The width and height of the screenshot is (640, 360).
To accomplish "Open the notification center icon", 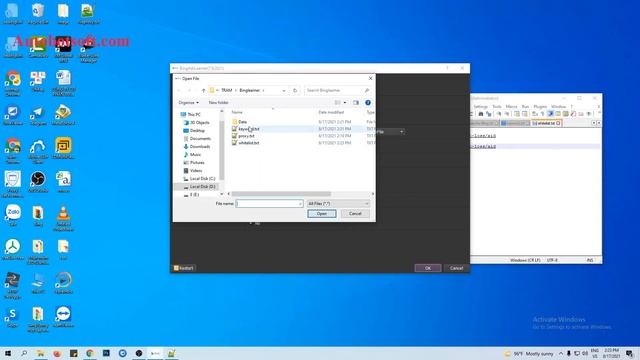I will pos(630,353).
